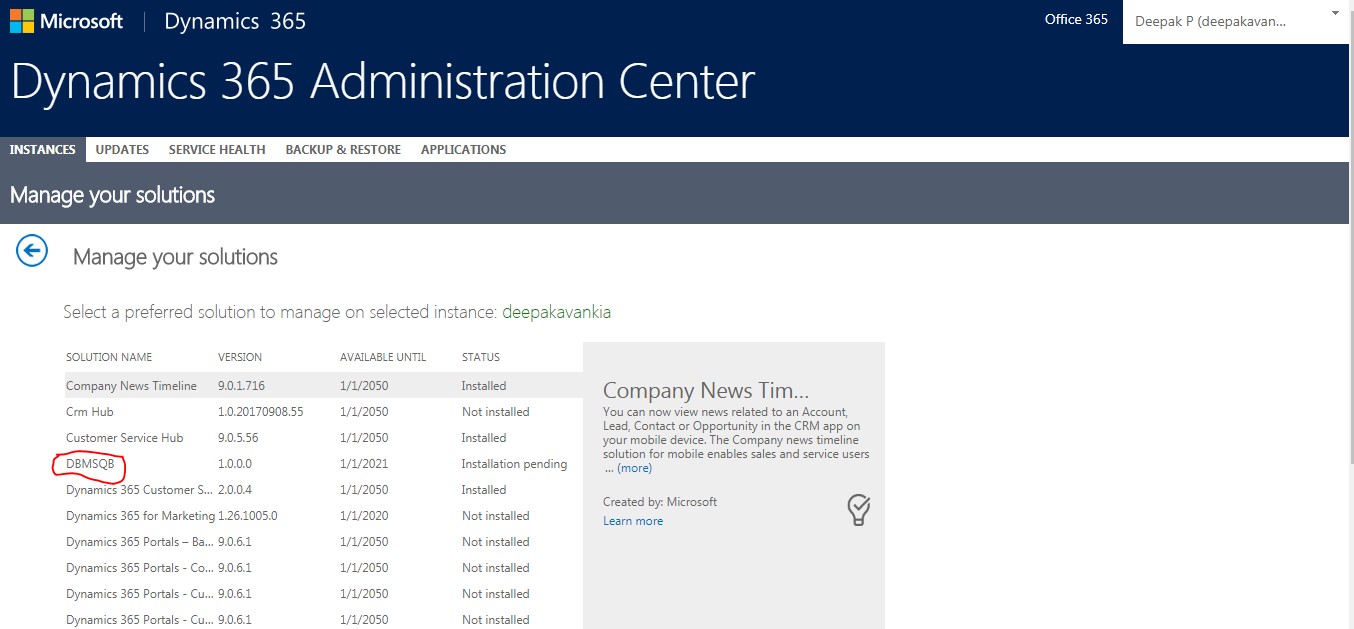Click the lightbulb badge icon
1354x629 pixels.
pos(858,510)
